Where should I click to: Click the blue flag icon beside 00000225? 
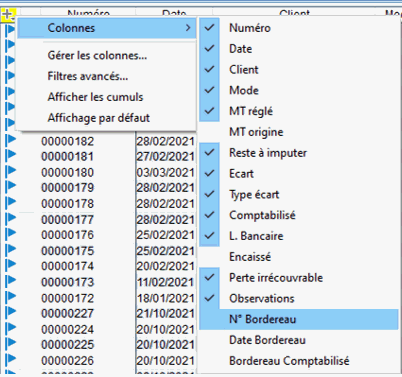pyautogui.click(x=11, y=343)
